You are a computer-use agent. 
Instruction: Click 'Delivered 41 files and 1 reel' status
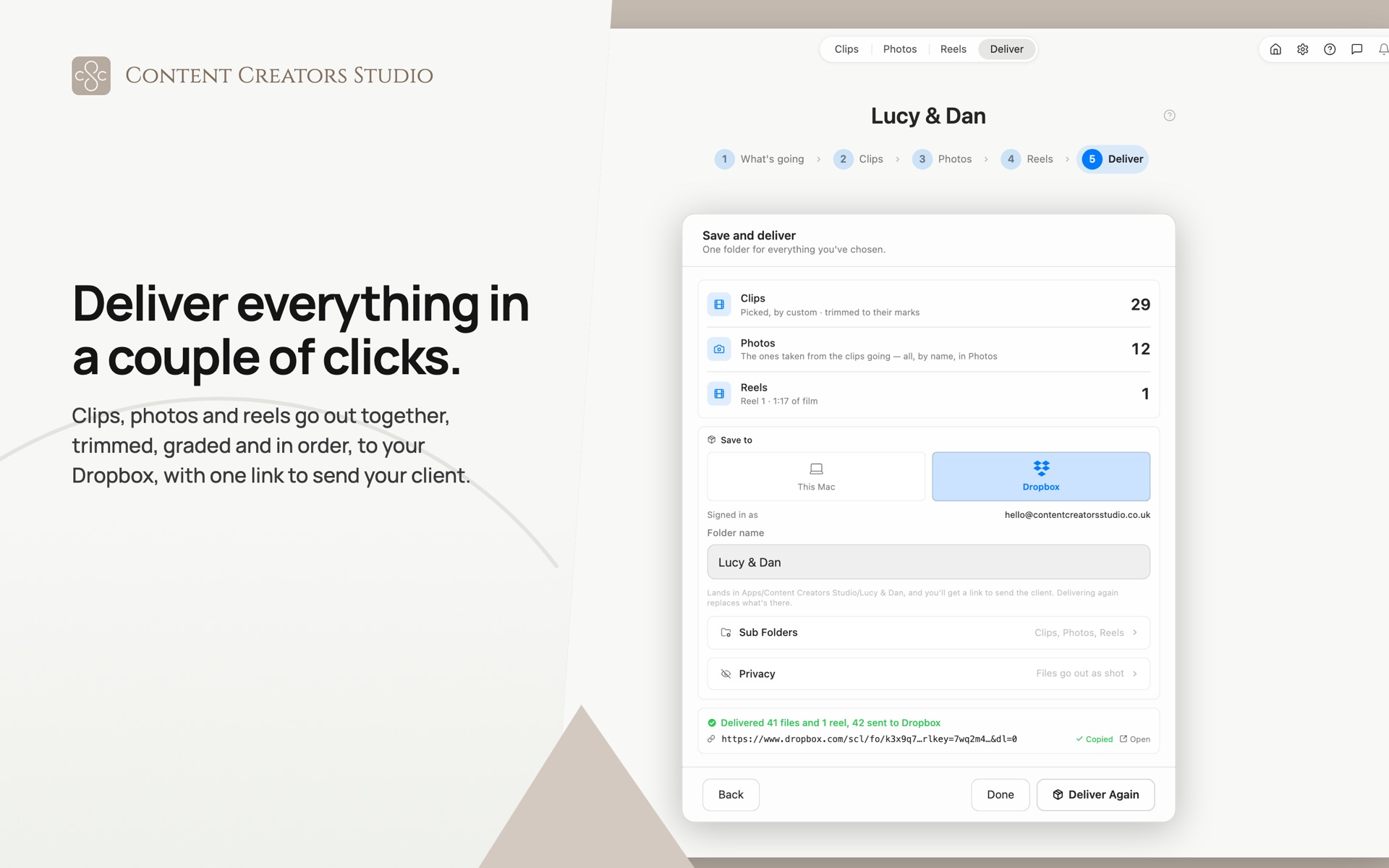point(831,723)
